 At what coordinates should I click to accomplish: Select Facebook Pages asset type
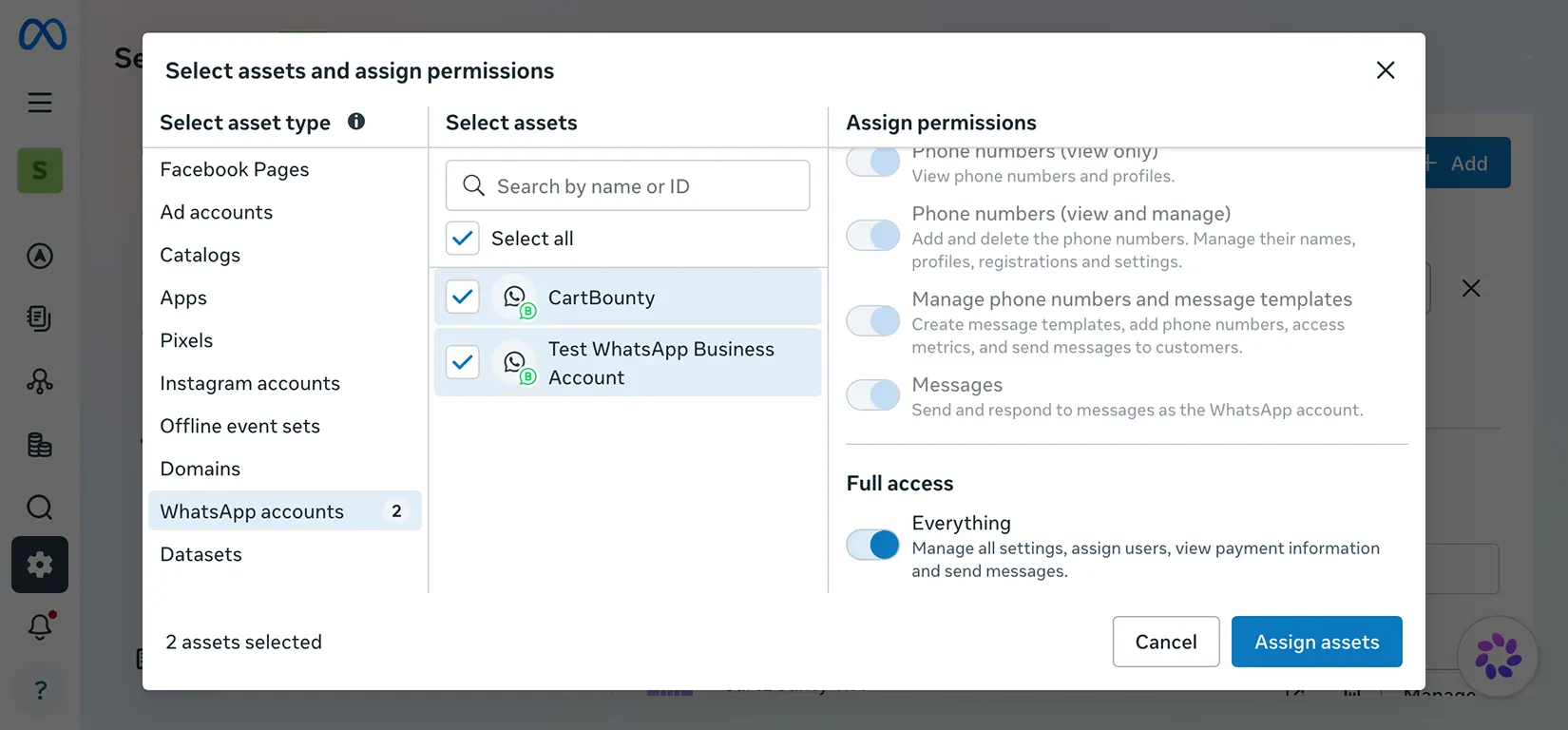point(285,169)
